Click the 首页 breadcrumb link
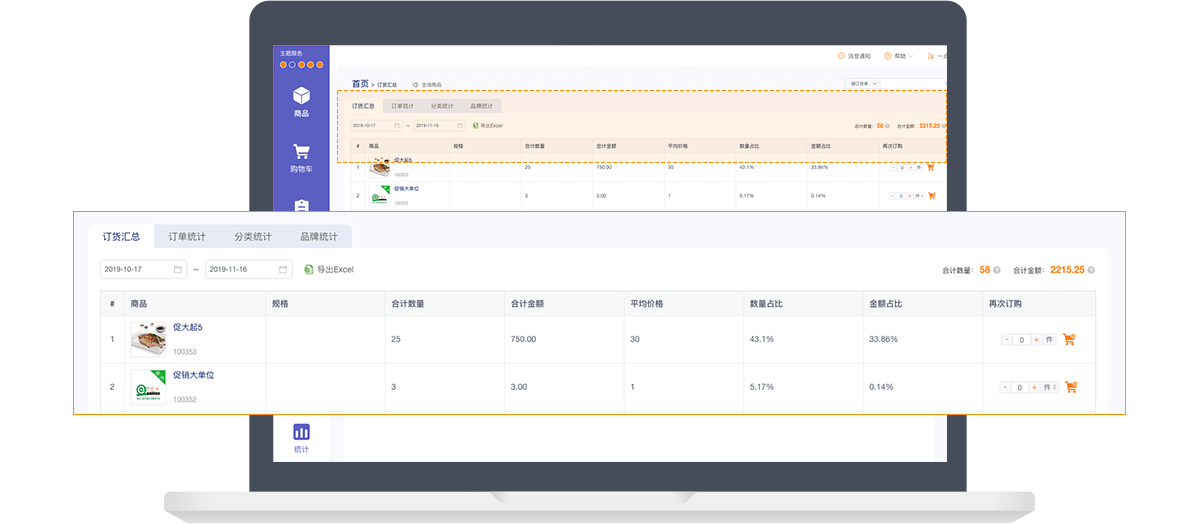The image size is (1200, 524). tap(360, 84)
